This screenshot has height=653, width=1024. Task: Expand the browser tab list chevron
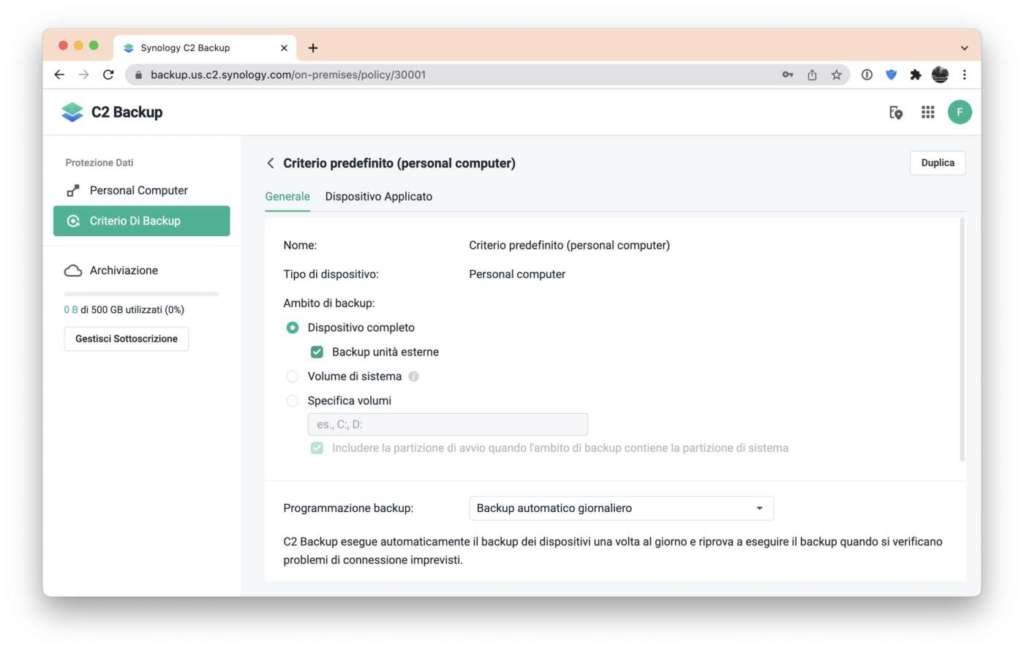pos(964,48)
